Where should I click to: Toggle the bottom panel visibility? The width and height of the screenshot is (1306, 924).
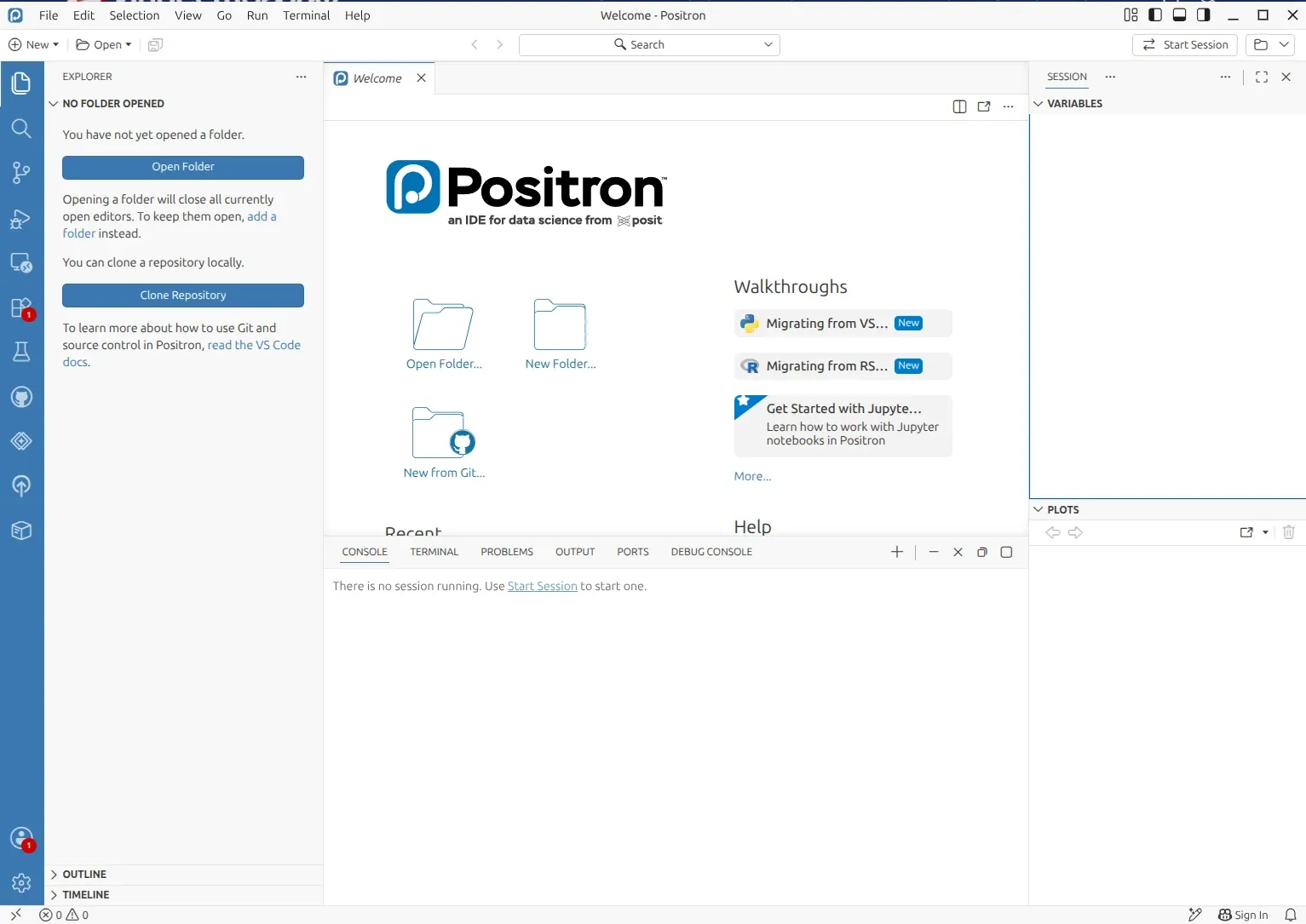click(x=1180, y=15)
